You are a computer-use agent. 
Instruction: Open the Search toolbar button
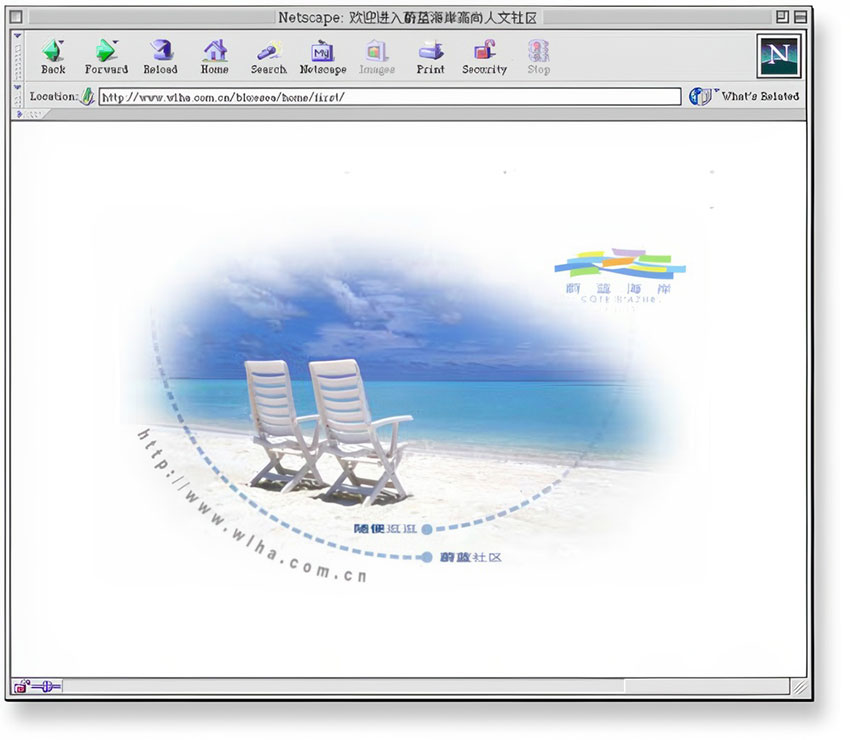pos(268,56)
